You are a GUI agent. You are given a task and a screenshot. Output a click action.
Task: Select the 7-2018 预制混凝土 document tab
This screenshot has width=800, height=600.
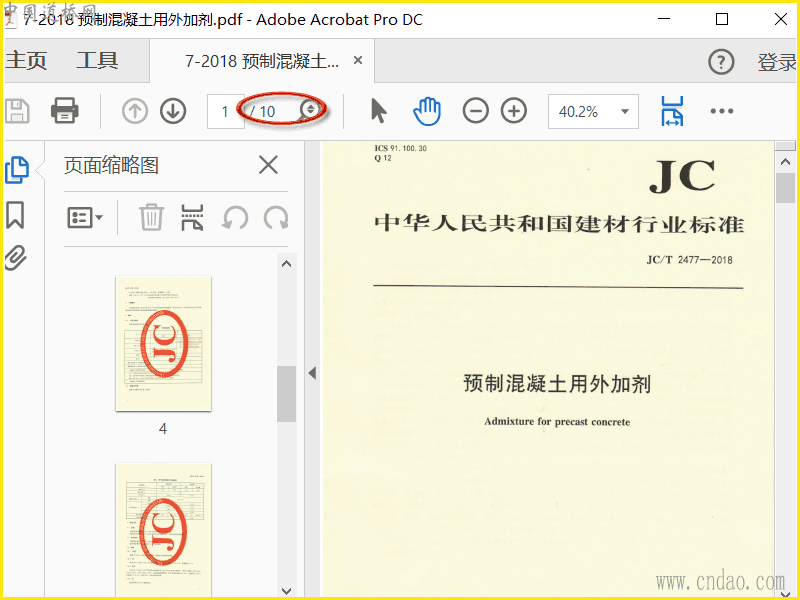[262, 61]
